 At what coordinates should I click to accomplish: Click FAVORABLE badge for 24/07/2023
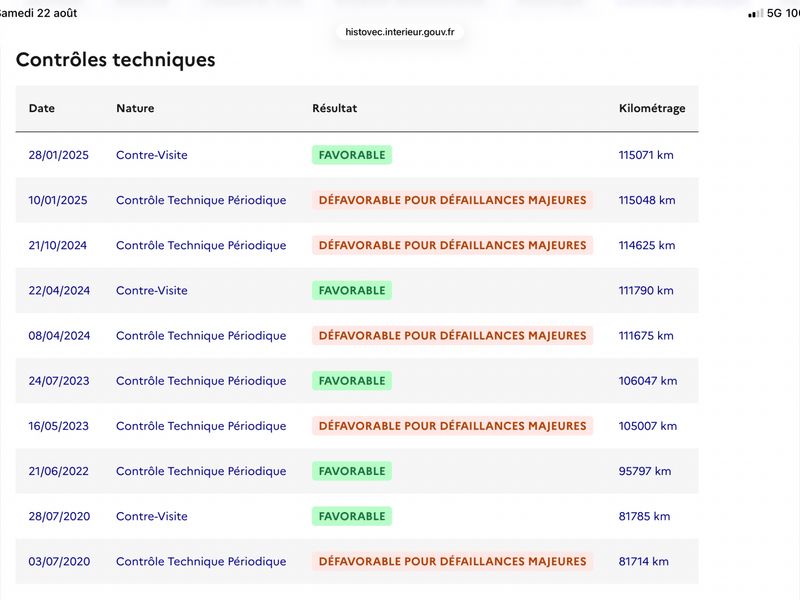(x=352, y=381)
